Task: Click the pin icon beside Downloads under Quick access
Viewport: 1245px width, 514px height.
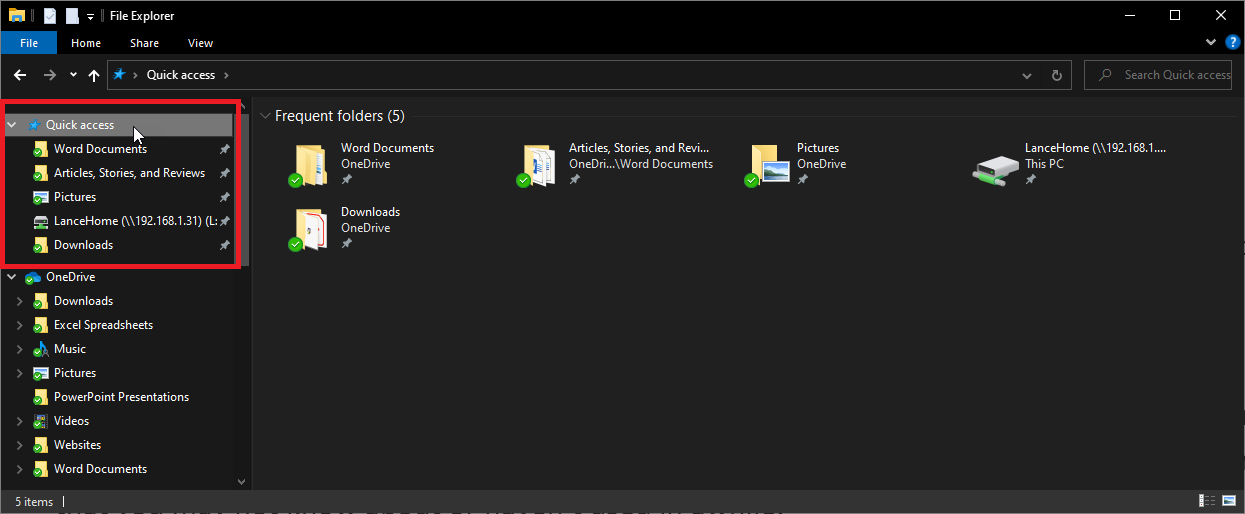Action: (225, 245)
